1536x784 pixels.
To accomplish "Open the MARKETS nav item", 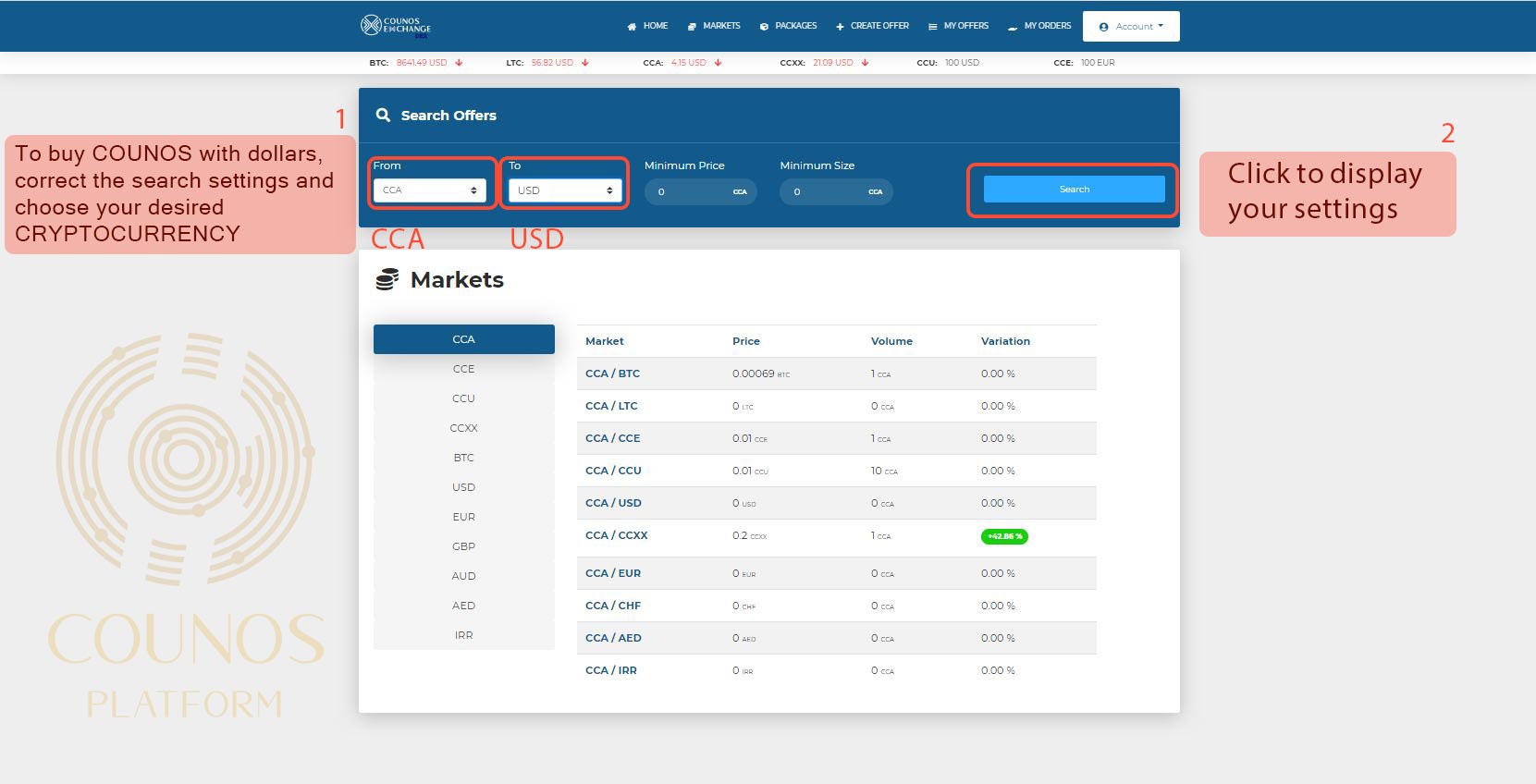I will [714, 26].
